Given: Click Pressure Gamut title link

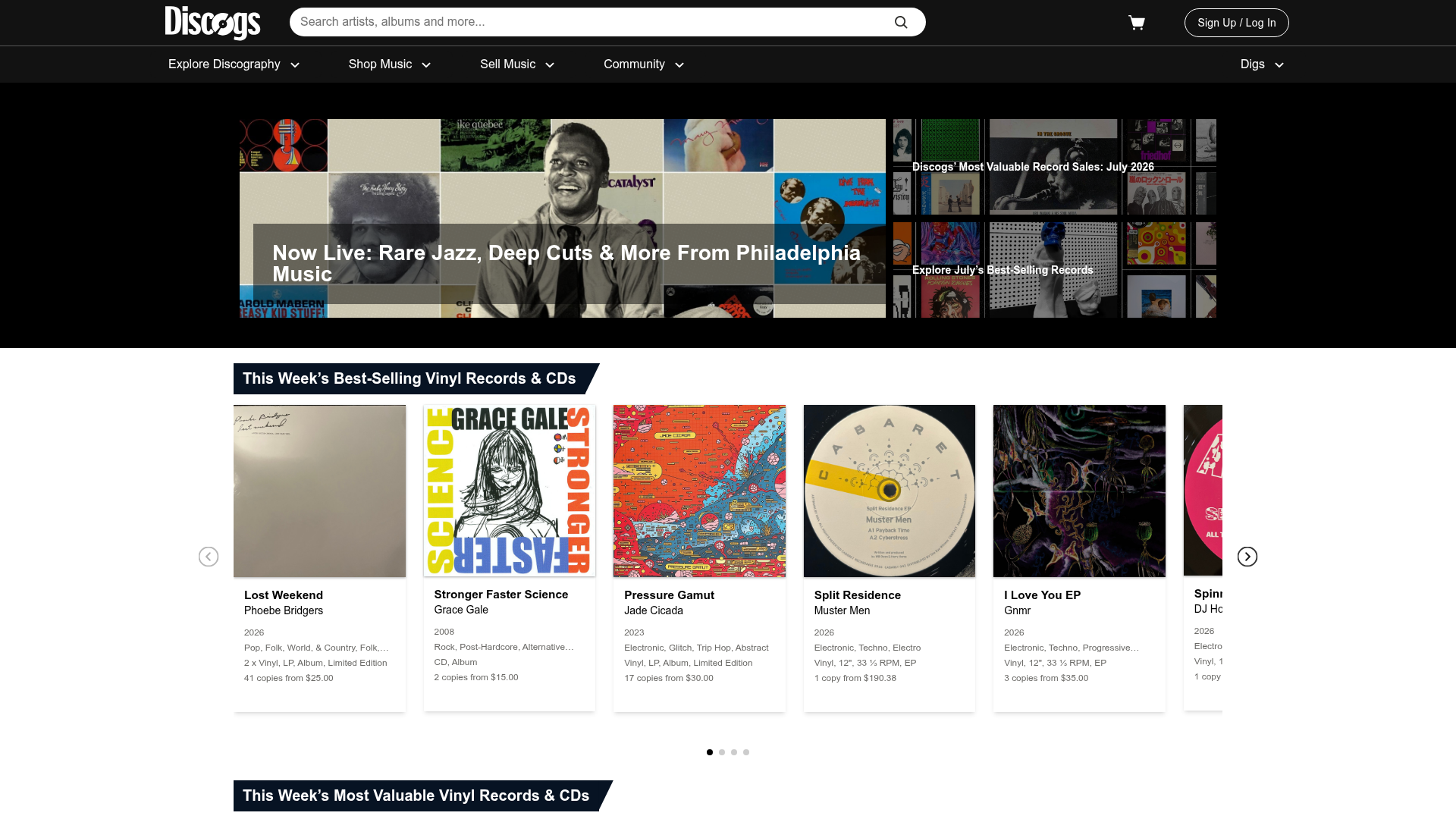Looking at the screenshot, I should [x=669, y=595].
